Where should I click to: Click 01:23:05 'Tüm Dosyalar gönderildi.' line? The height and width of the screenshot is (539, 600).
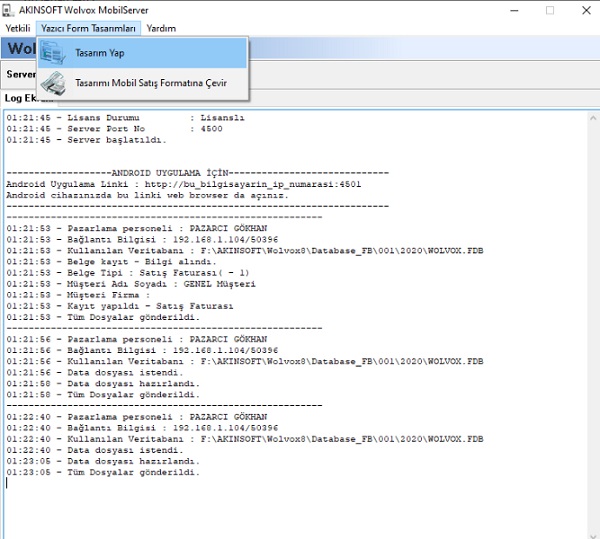pyautogui.click(x=103, y=472)
